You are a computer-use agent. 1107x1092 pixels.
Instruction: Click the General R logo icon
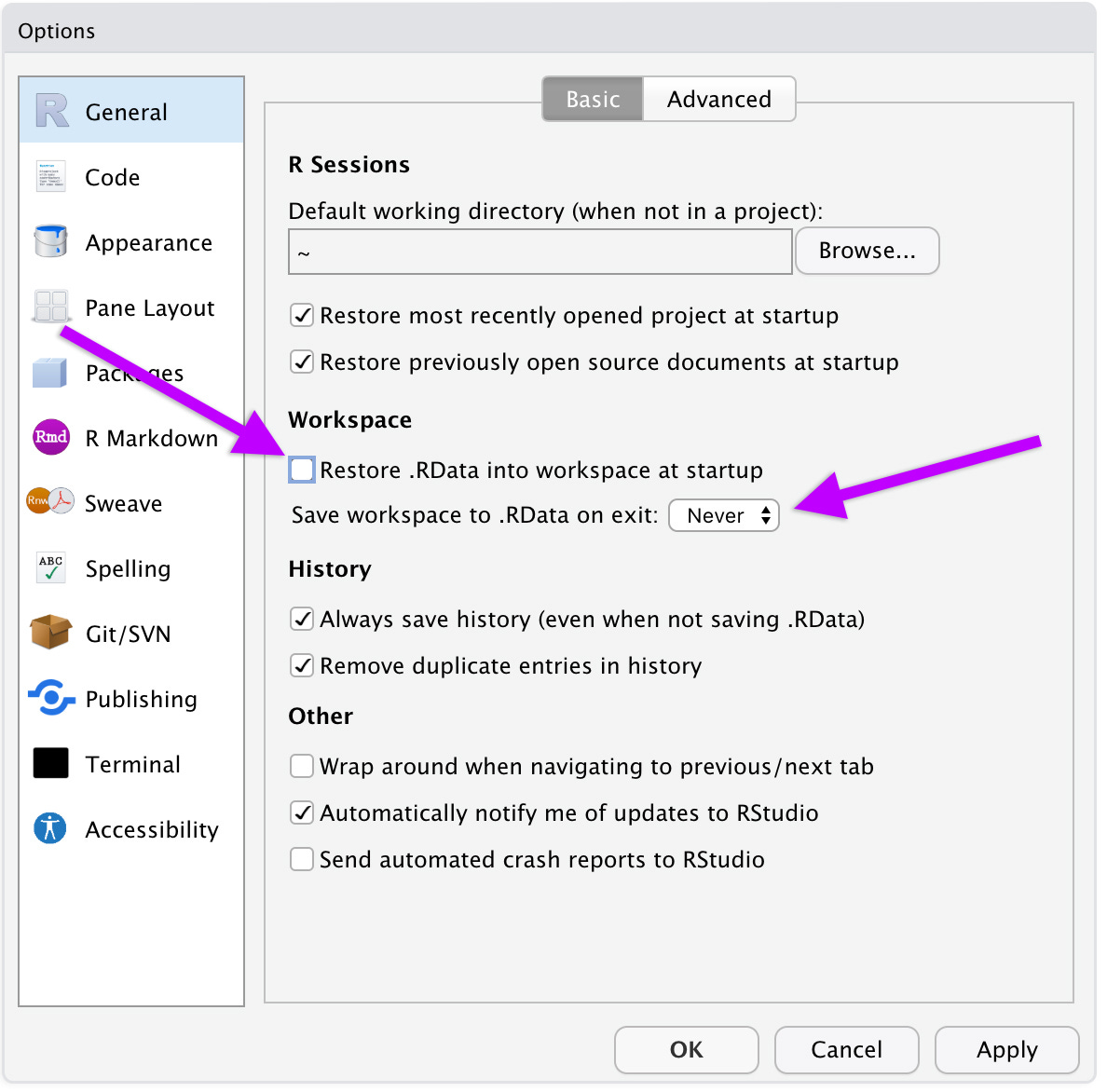click(51, 111)
